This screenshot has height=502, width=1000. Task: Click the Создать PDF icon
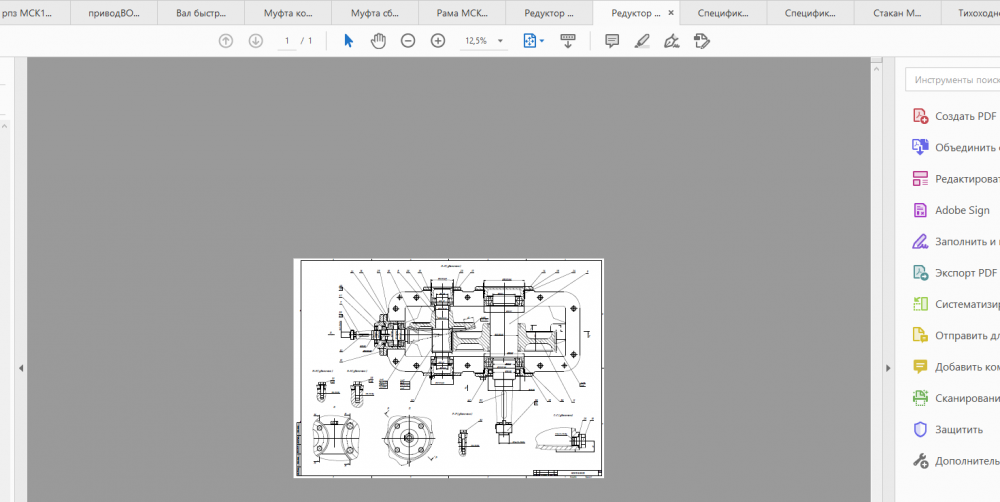[x=920, y=116]
